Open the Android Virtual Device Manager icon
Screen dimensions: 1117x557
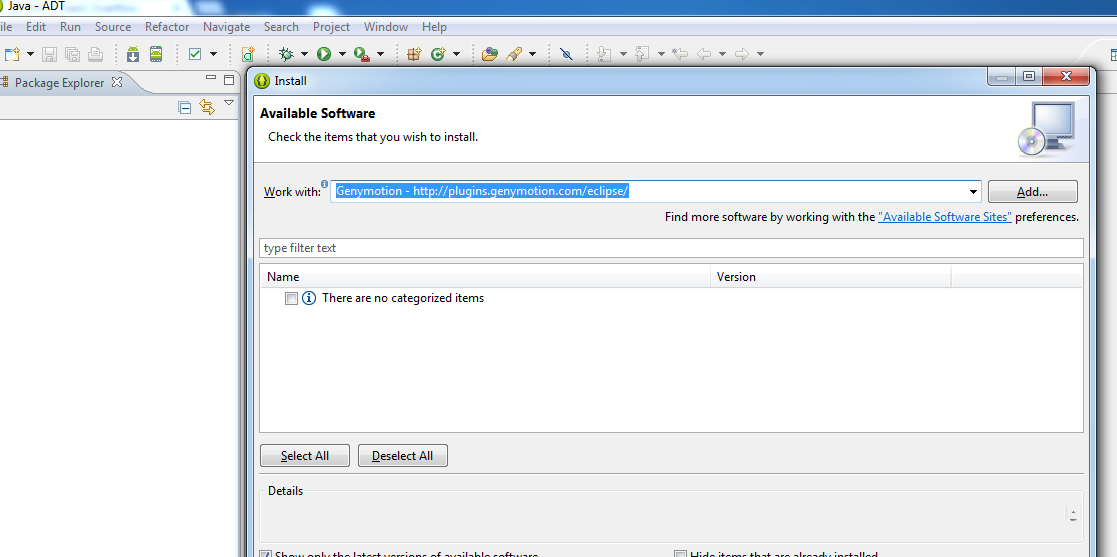click(156, 54)
